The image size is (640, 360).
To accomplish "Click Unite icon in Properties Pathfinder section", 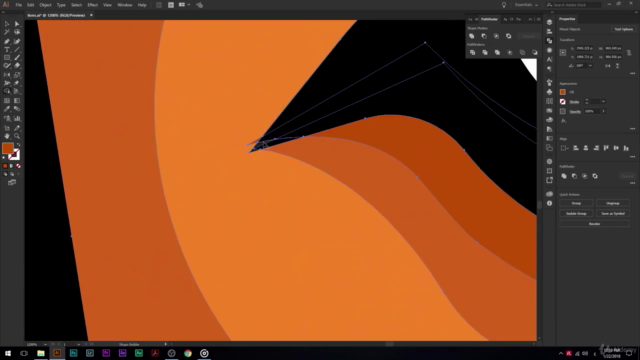I will (x=564, y=176).
